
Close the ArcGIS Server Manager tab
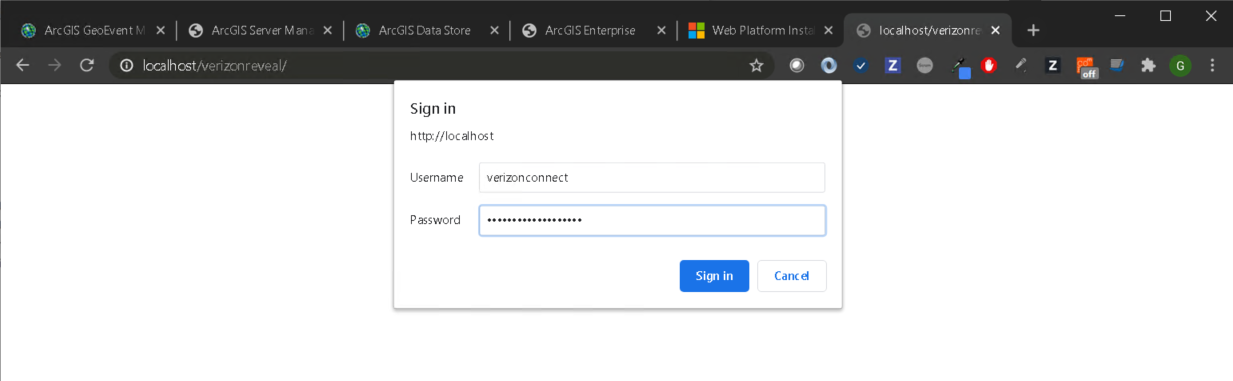click(327, 30)
